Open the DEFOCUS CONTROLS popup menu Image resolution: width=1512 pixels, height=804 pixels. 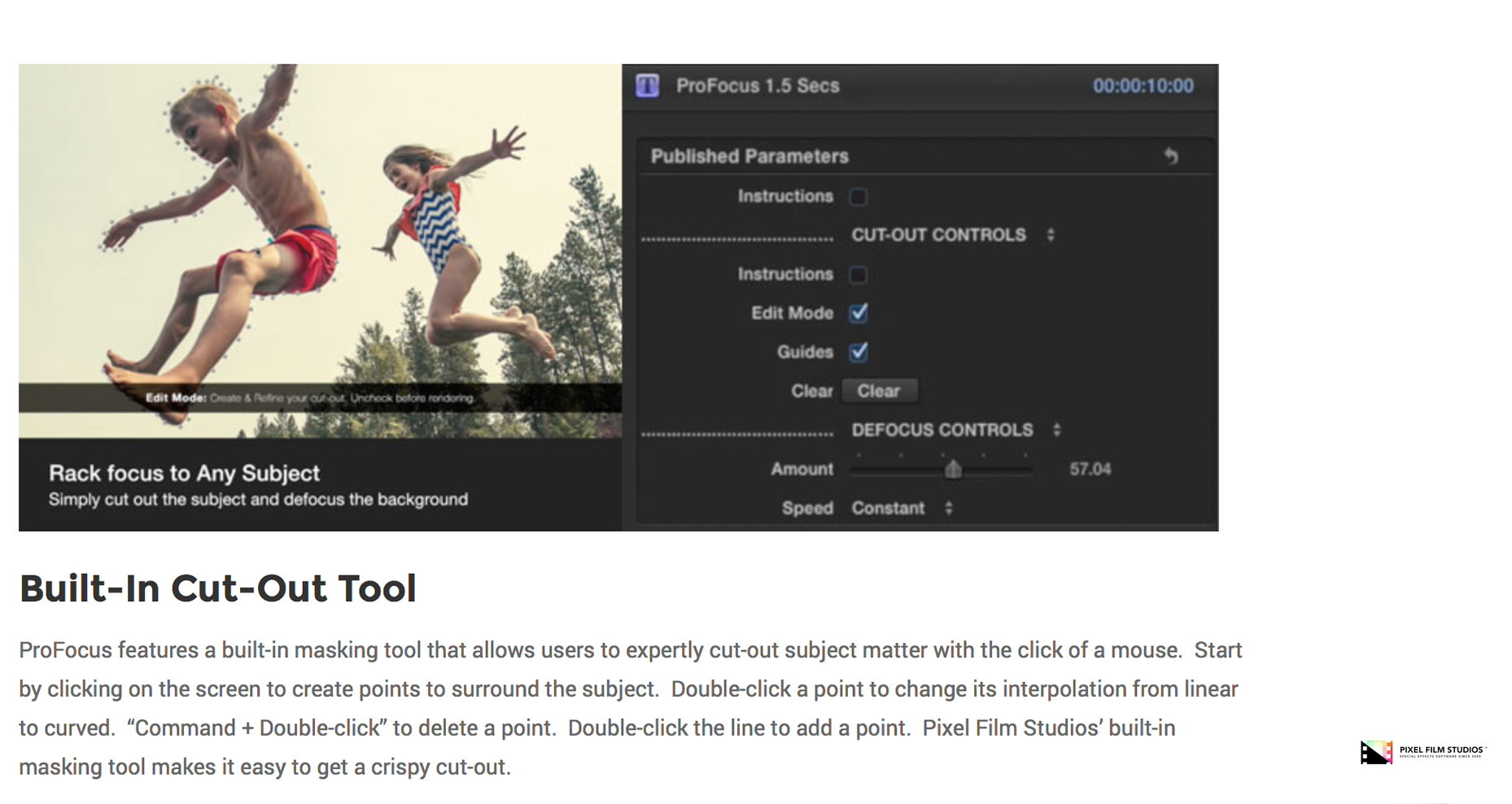pos(1056,430)
